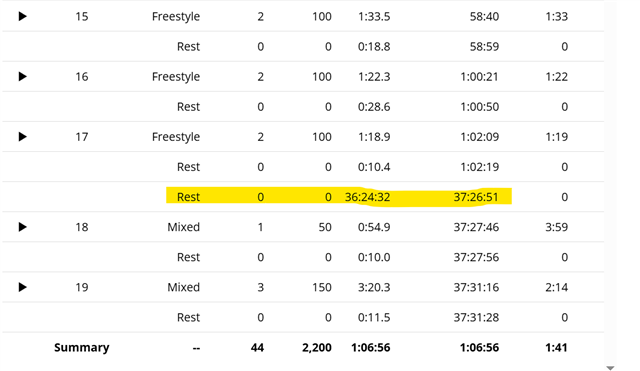Viewport: 640px width, 371px height.
Task: Expand interval 15 Freestyle row
Action: pos(22,16)
